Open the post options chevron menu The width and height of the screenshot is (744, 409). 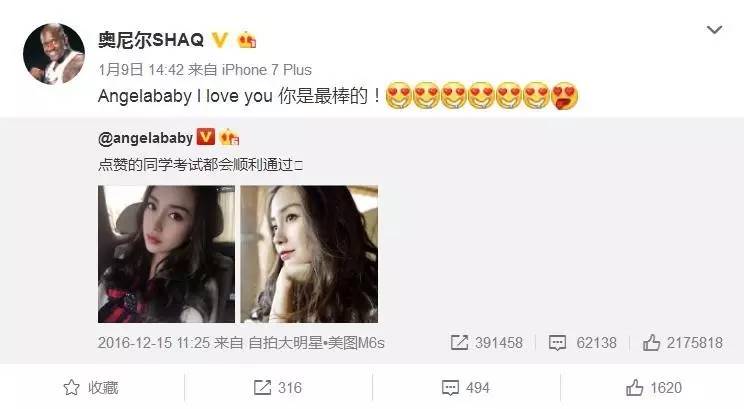(x=714, y=30)
